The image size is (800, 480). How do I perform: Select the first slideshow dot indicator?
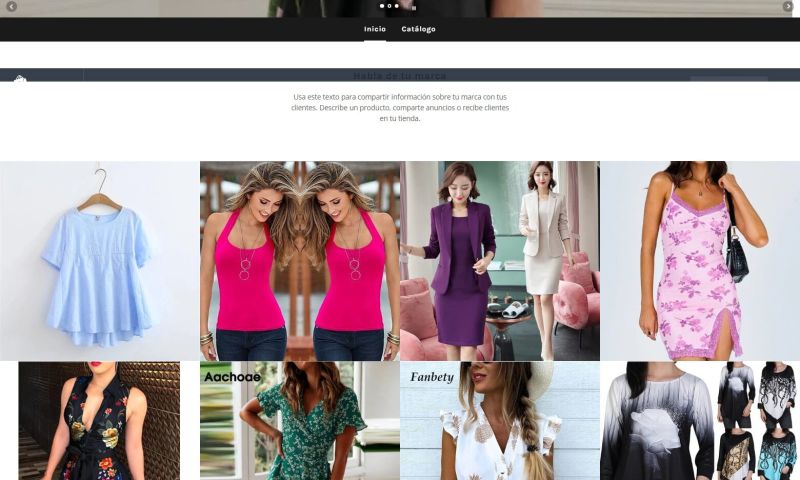pyautogui.click(x=381, y=6)
